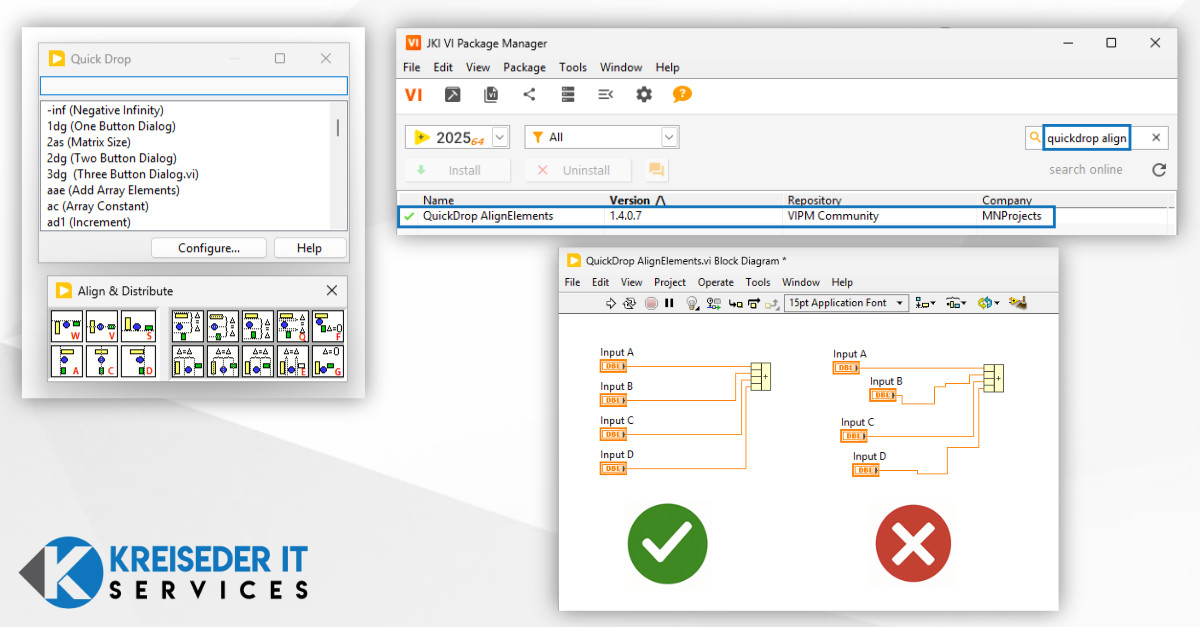Click Align Vertical Centers icon marked V
This screenshot has width=1200, height=627.
click(102, 326)
